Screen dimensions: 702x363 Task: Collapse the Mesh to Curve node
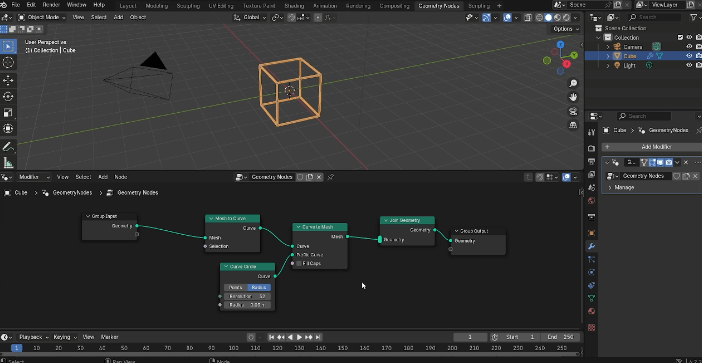[x=211, y=218]
